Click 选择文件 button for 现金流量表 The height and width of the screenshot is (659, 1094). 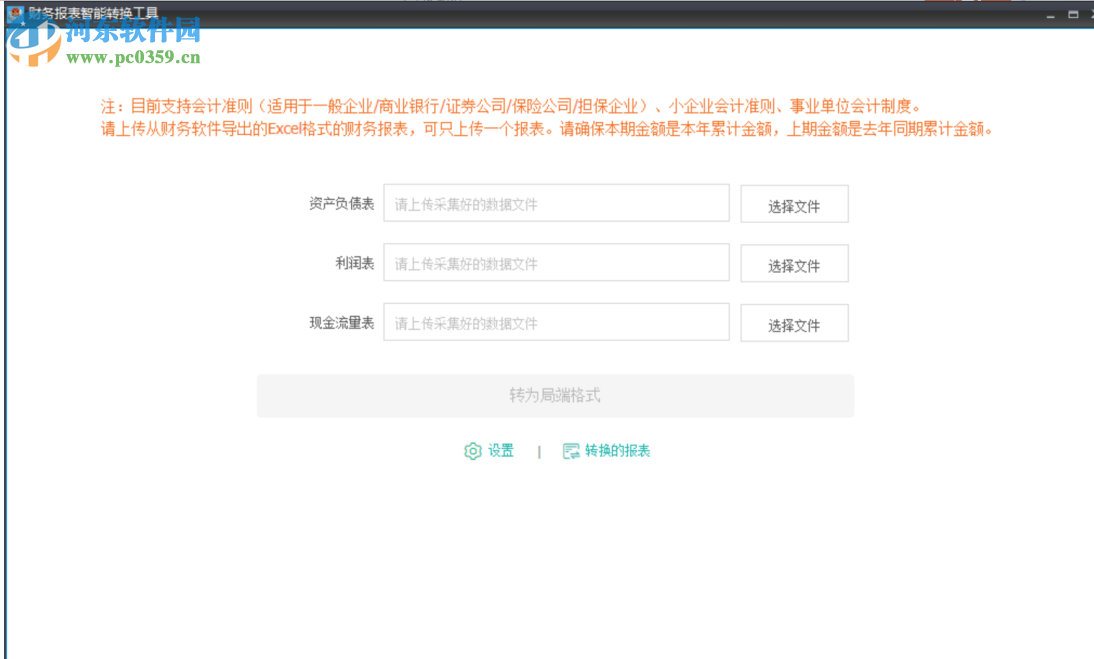794,322
